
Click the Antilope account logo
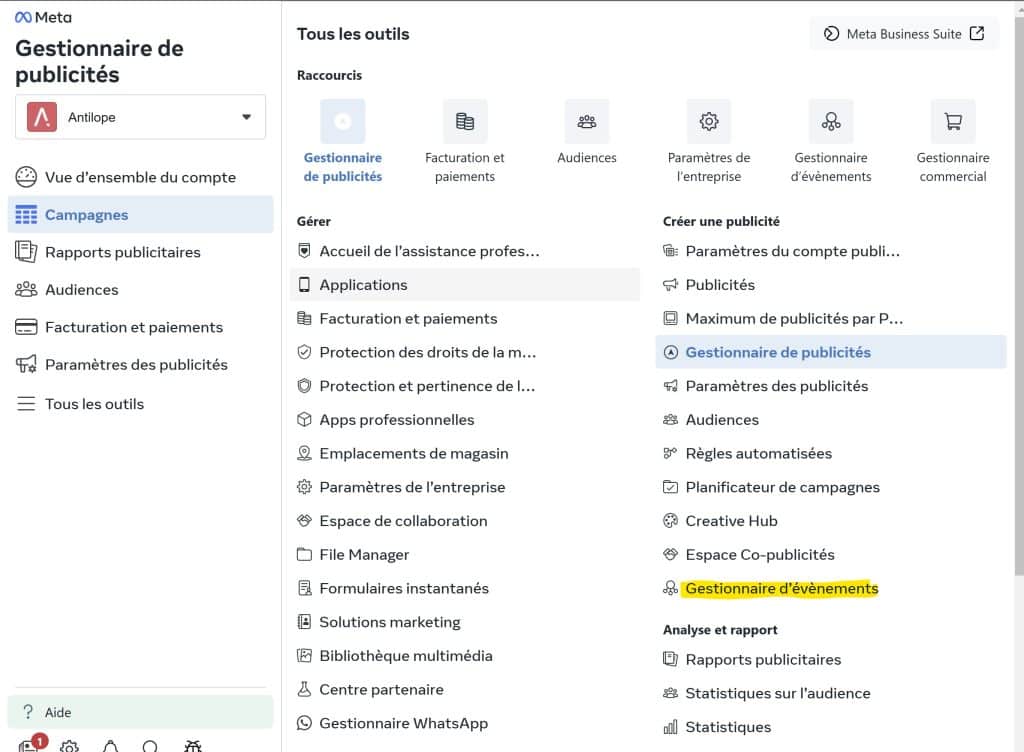pos(42,117)
